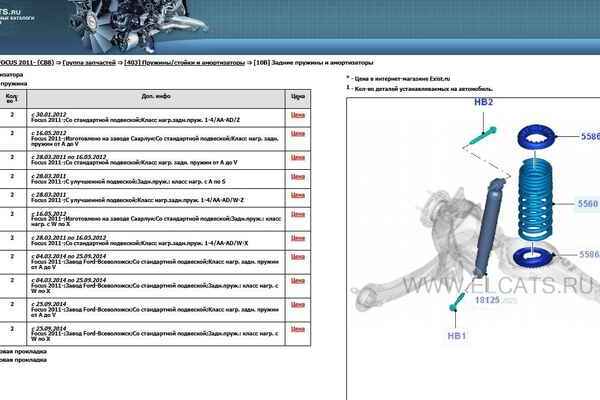Click Цена for с 25.09.2014 от A до V row
Viewport: 600px width, 400px height.
pos(298,305)
